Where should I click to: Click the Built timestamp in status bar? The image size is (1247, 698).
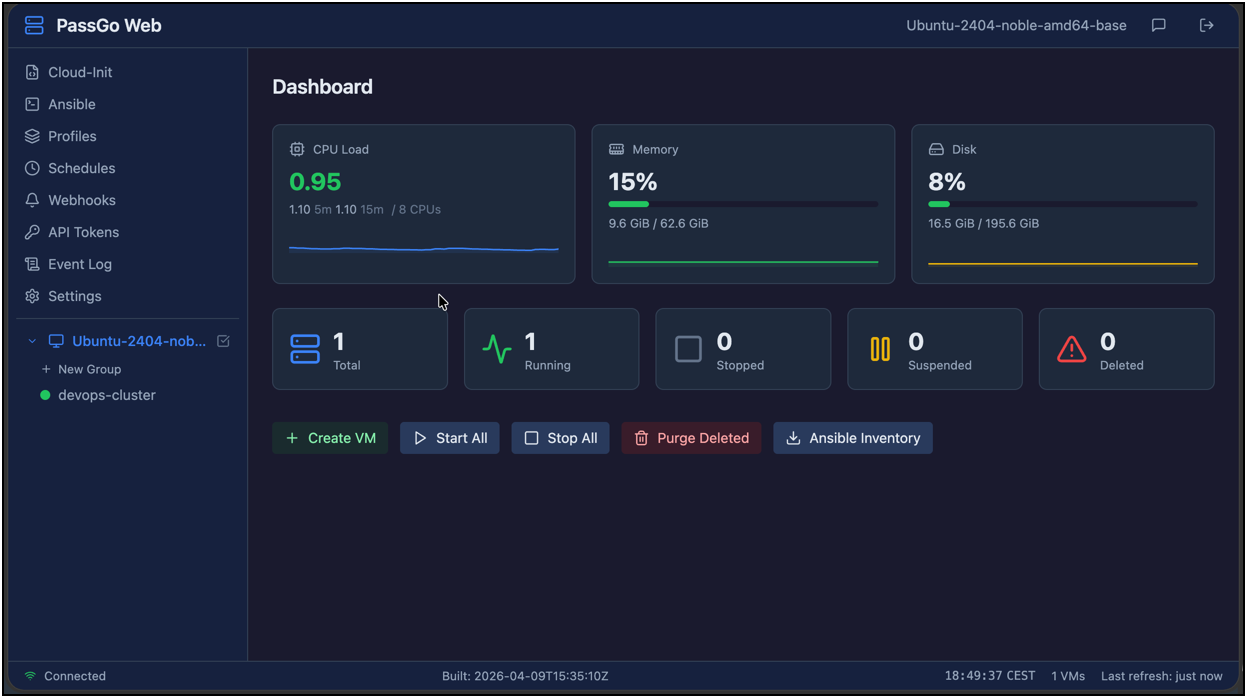pos(525,676)
